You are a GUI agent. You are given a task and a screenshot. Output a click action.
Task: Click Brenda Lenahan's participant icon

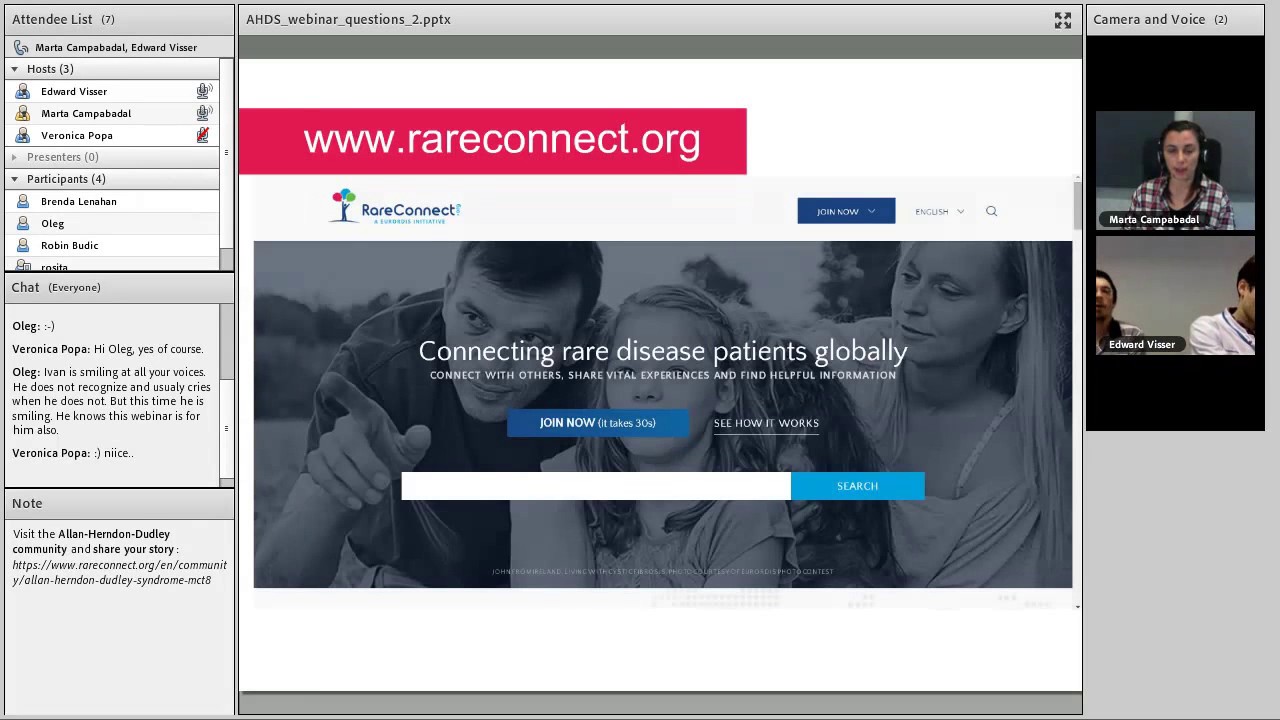coord(23,201)
